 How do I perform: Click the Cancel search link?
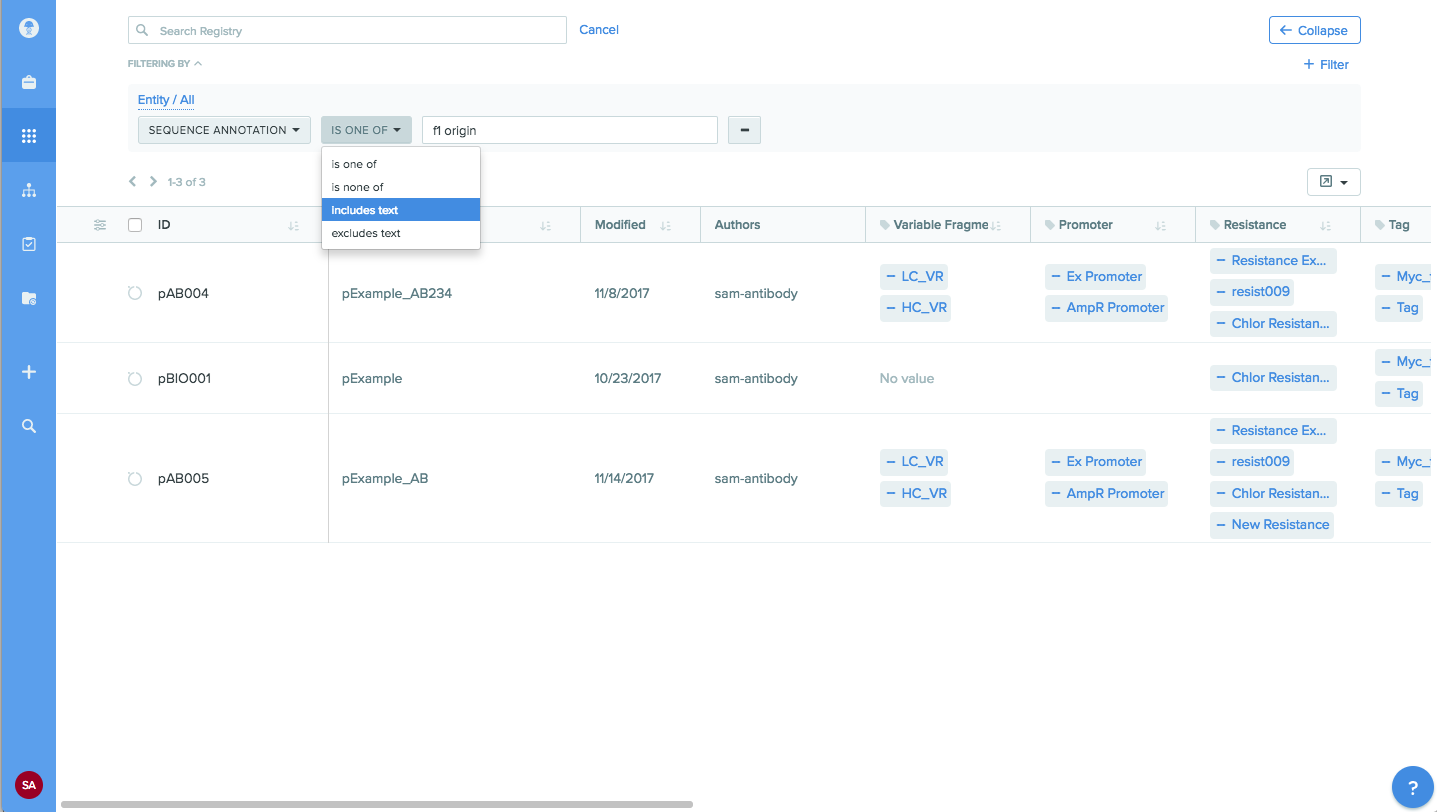(x=599, y=30)
